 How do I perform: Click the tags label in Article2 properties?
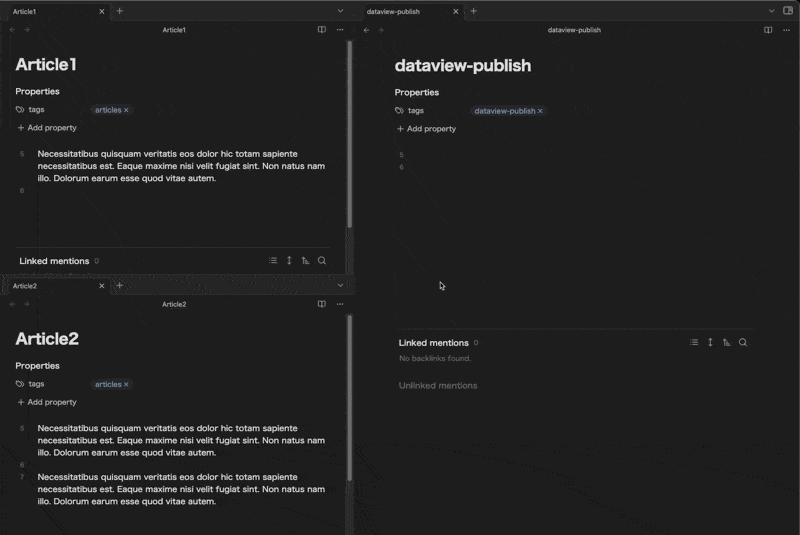pyautogui.click(x=36, y=384)
